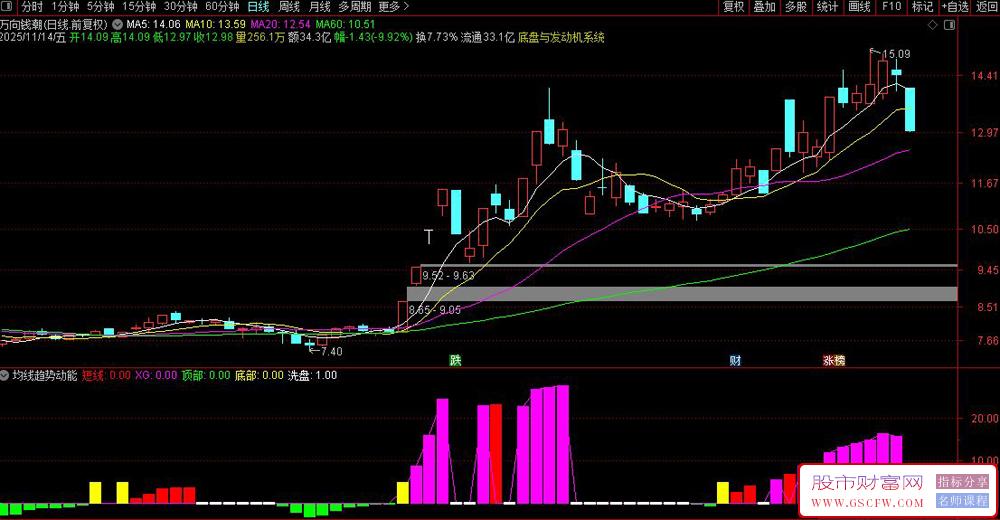The width and height of the screenshot is (1000, 520).
Task: Click the 7.40 low price label
Action: (x=332, y=351)
